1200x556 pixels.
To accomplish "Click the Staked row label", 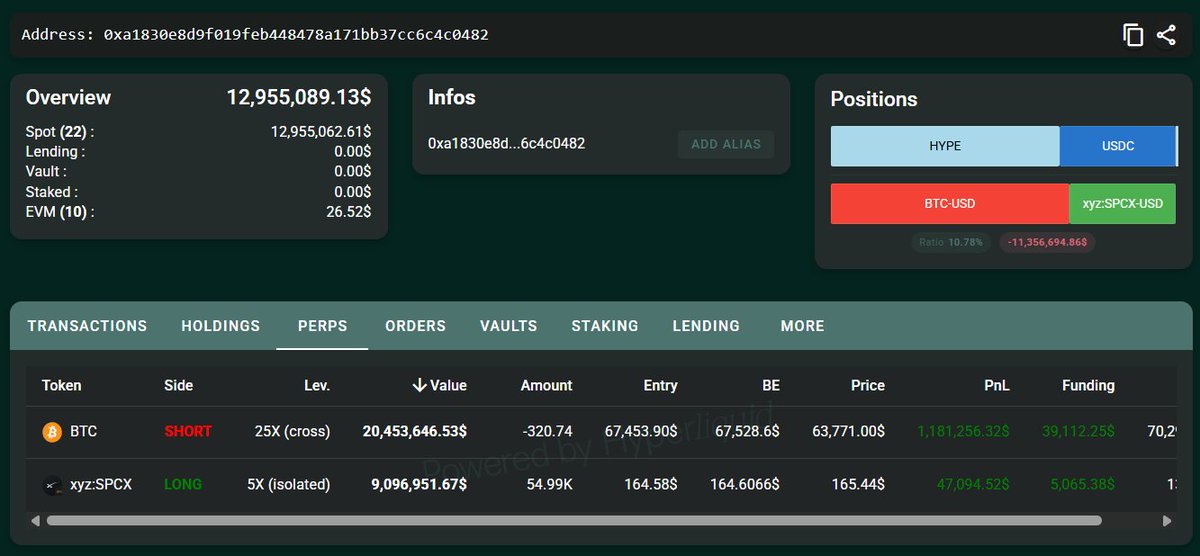I will tap(52, 192).
